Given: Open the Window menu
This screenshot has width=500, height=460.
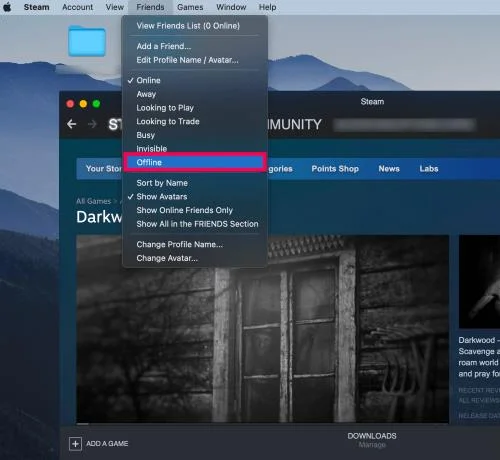Looking at the screenshot, I should click(231, 7).
